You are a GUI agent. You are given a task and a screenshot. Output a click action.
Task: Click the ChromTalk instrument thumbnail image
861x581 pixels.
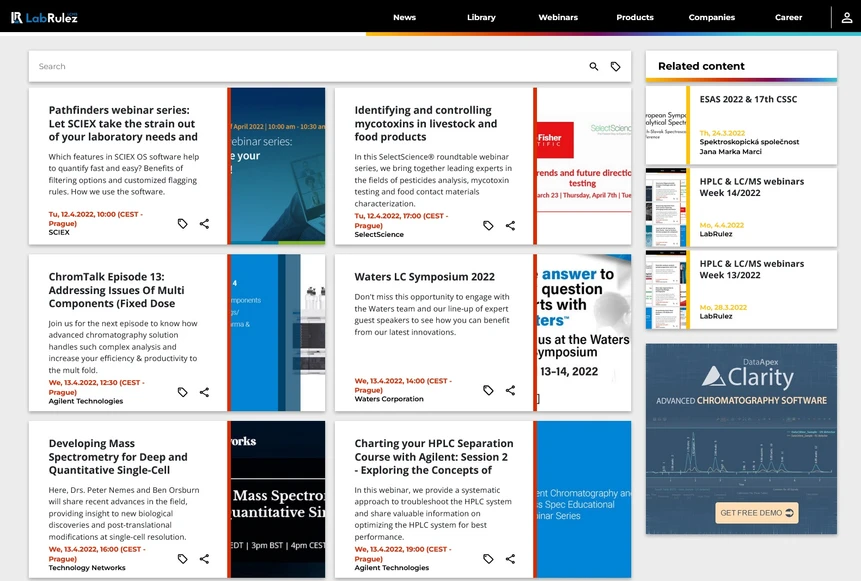point(278,333)
